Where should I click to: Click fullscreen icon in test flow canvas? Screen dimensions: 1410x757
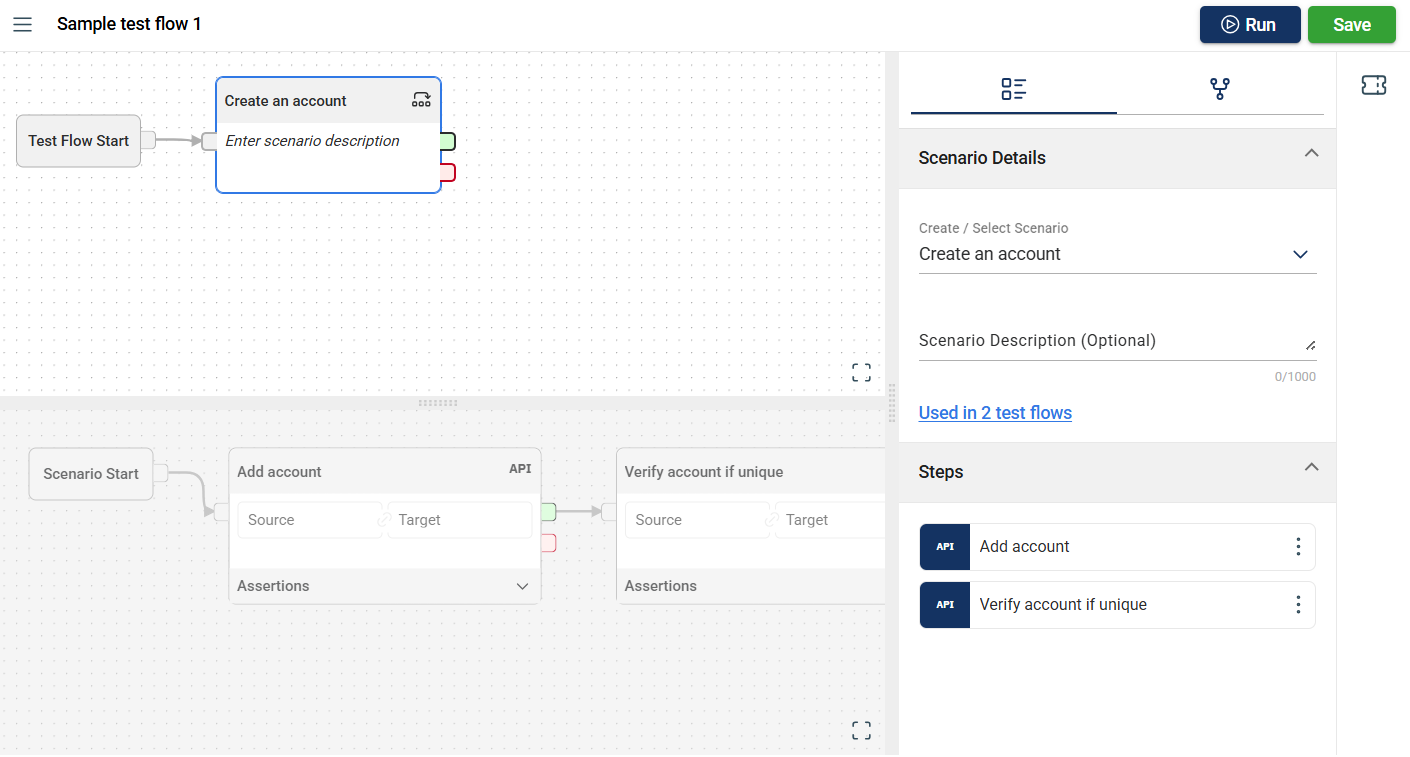[x=861, y=373]
